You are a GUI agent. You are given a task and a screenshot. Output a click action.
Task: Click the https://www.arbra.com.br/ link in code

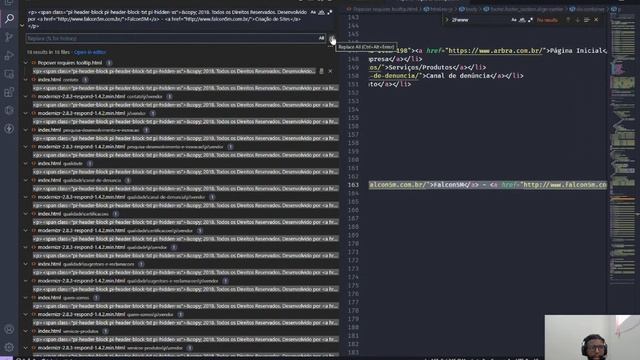tap(496, 51)
